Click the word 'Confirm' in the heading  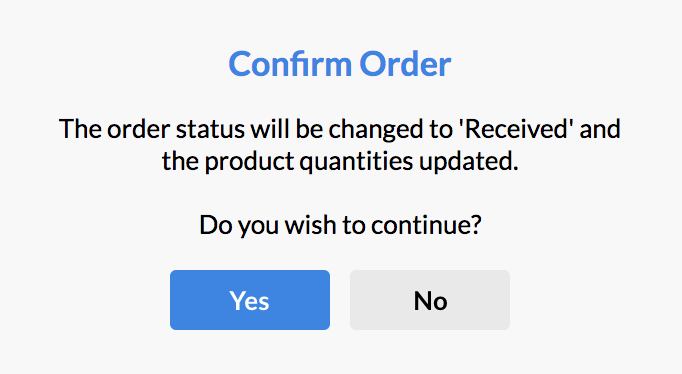click(x=290, y=64)
